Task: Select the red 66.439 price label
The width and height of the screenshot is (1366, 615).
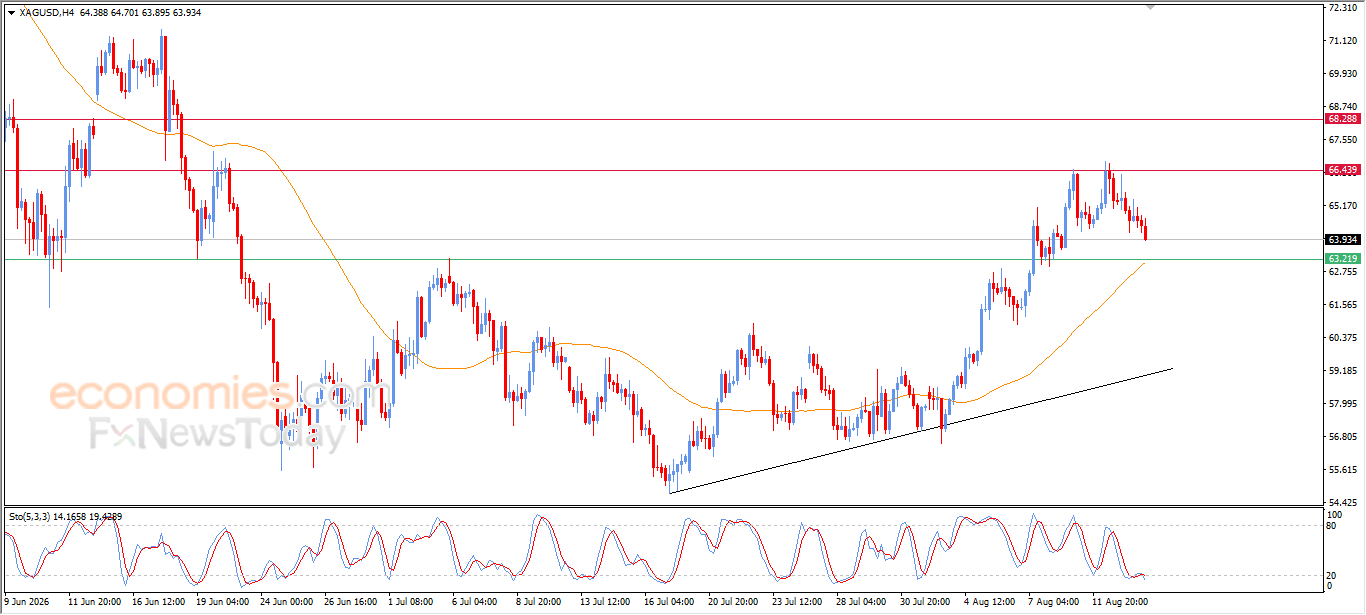Action: [1341, 170]
